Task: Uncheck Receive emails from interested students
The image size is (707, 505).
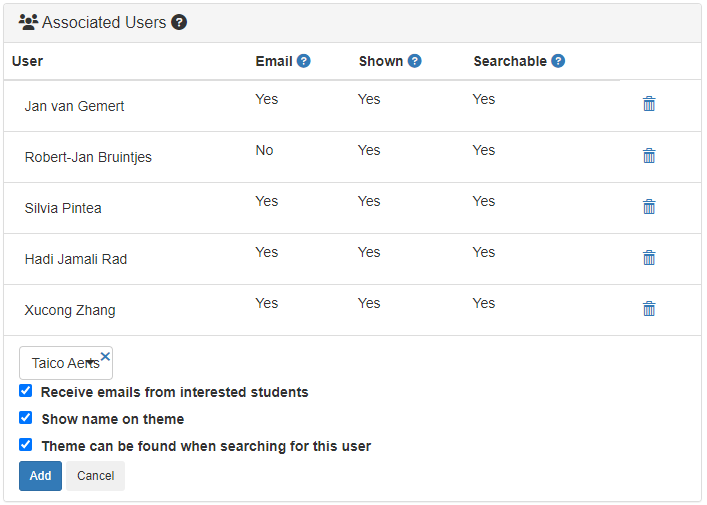Action: [26, 391]
